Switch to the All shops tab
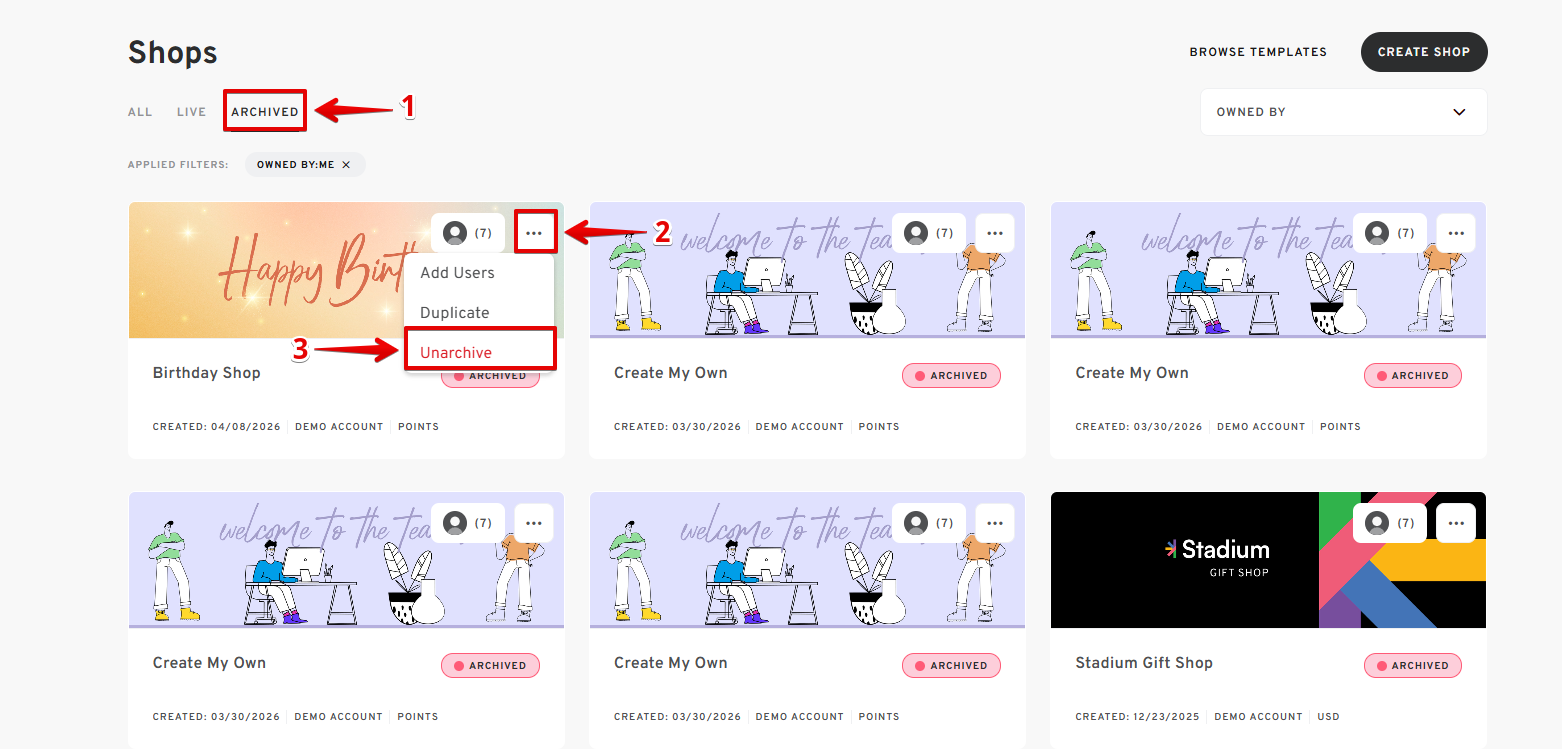The width and height of the screenshot is (1562, 749). tap(140, 112)
